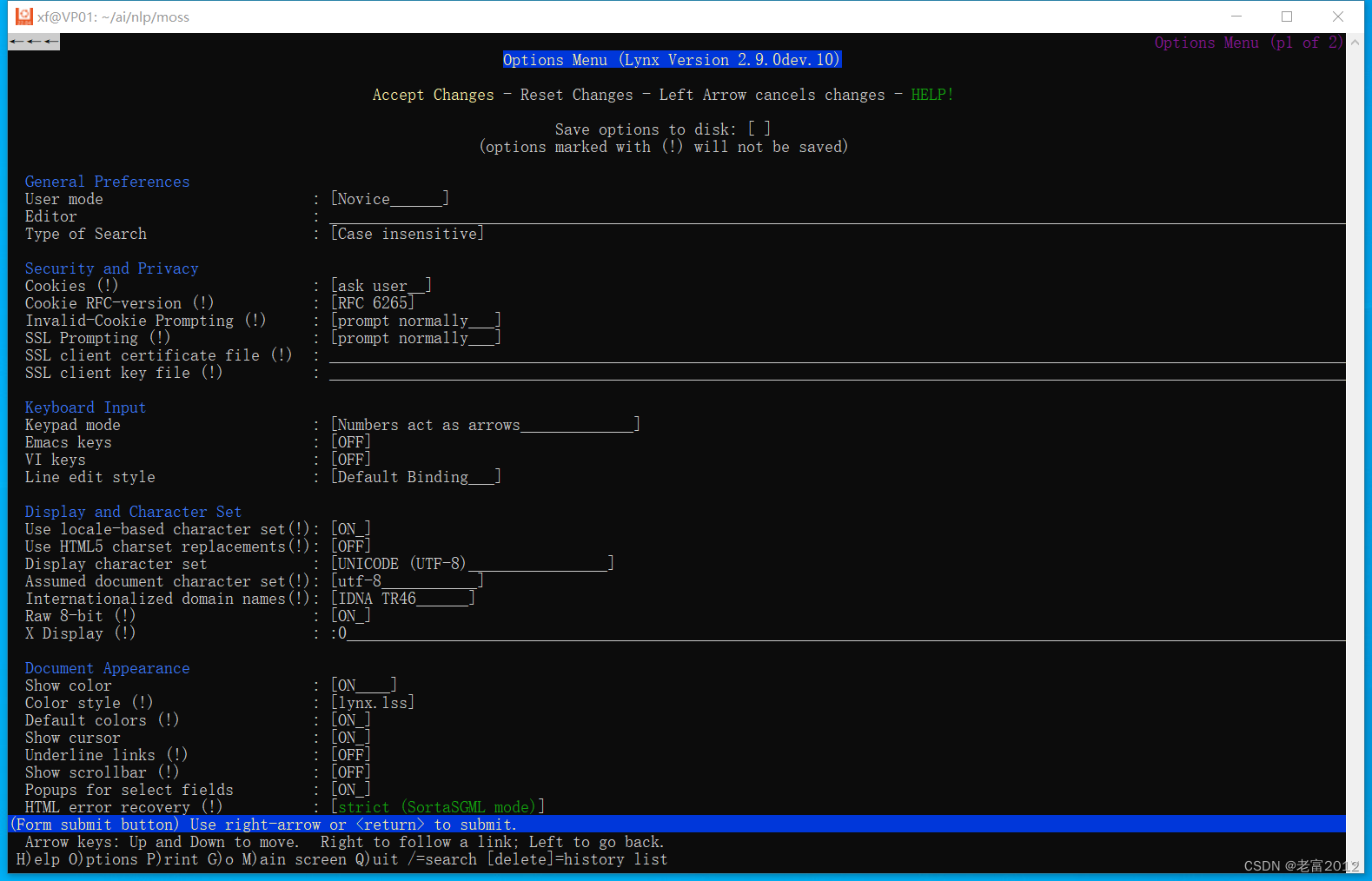Toggle Use locale-based character set ON
The width and height of the screenshot is (1372, 881).
(350, 529)
